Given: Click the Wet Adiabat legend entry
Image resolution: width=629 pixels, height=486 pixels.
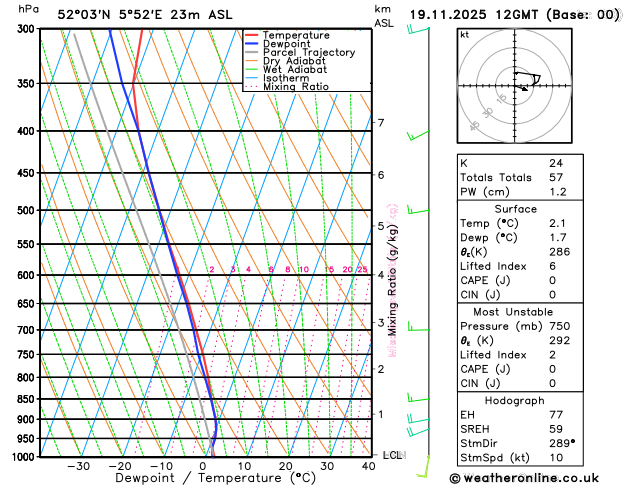Looking at the screenshot, I should 286,69.
